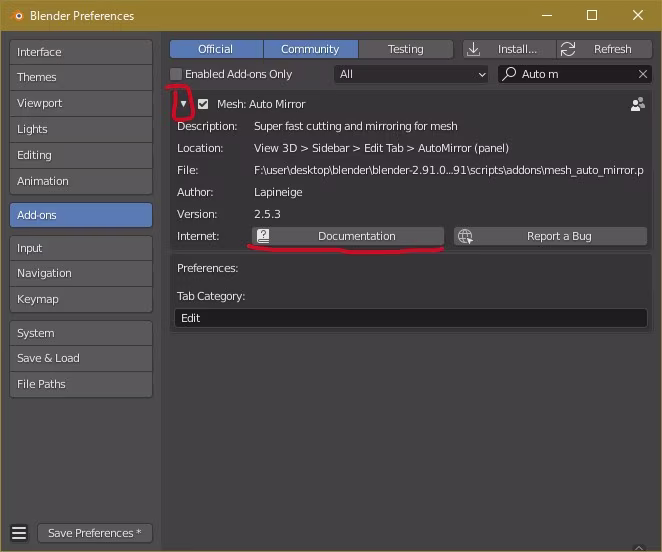
Task: Open the 'All' category dropdown
Action: point(411,74)
